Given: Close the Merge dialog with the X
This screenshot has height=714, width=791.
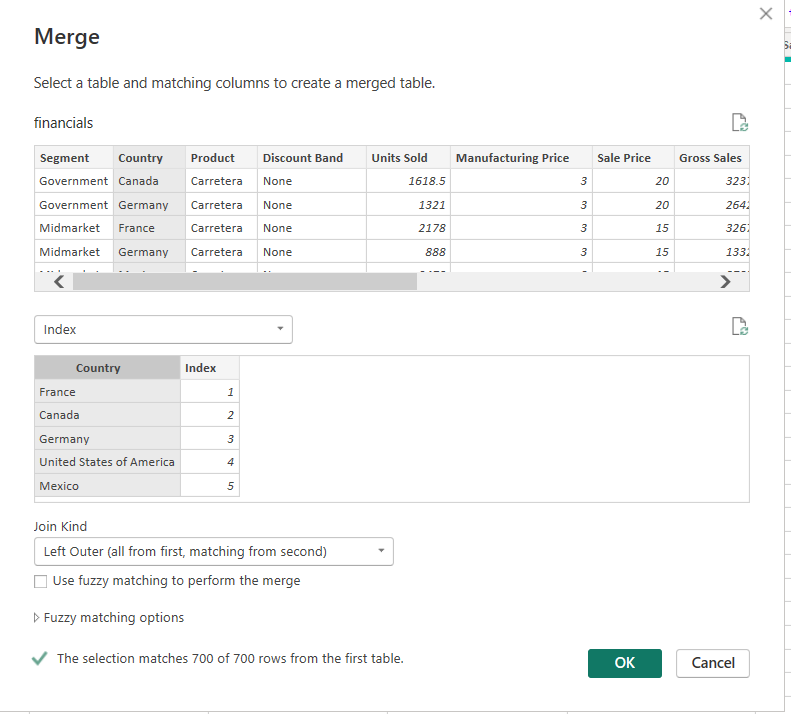Looking at the screenshot, I should pos(766,14).
